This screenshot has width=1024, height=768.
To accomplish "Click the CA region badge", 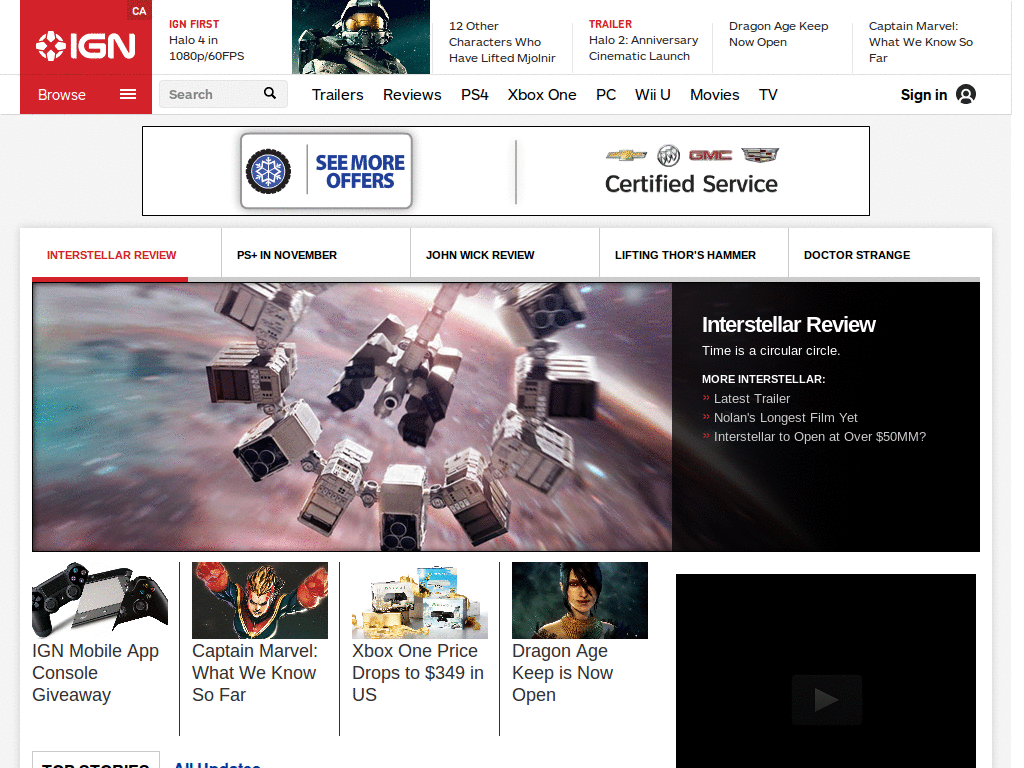I will coord(138,11).
